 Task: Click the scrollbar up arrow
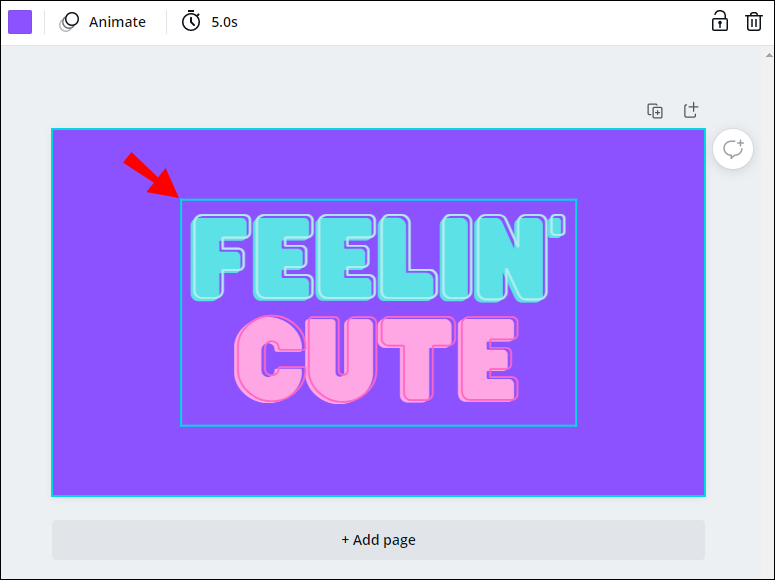[x=769, y=55]
